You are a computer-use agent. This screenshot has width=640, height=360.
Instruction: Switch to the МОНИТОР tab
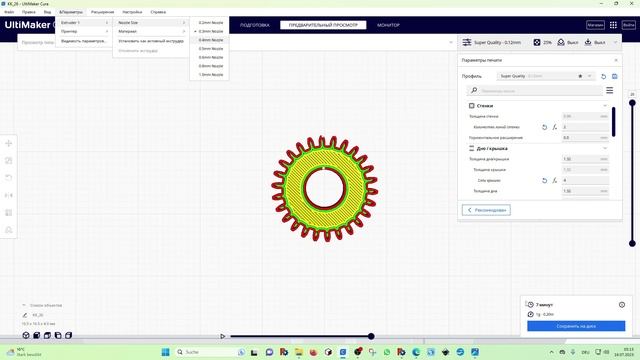388,25
